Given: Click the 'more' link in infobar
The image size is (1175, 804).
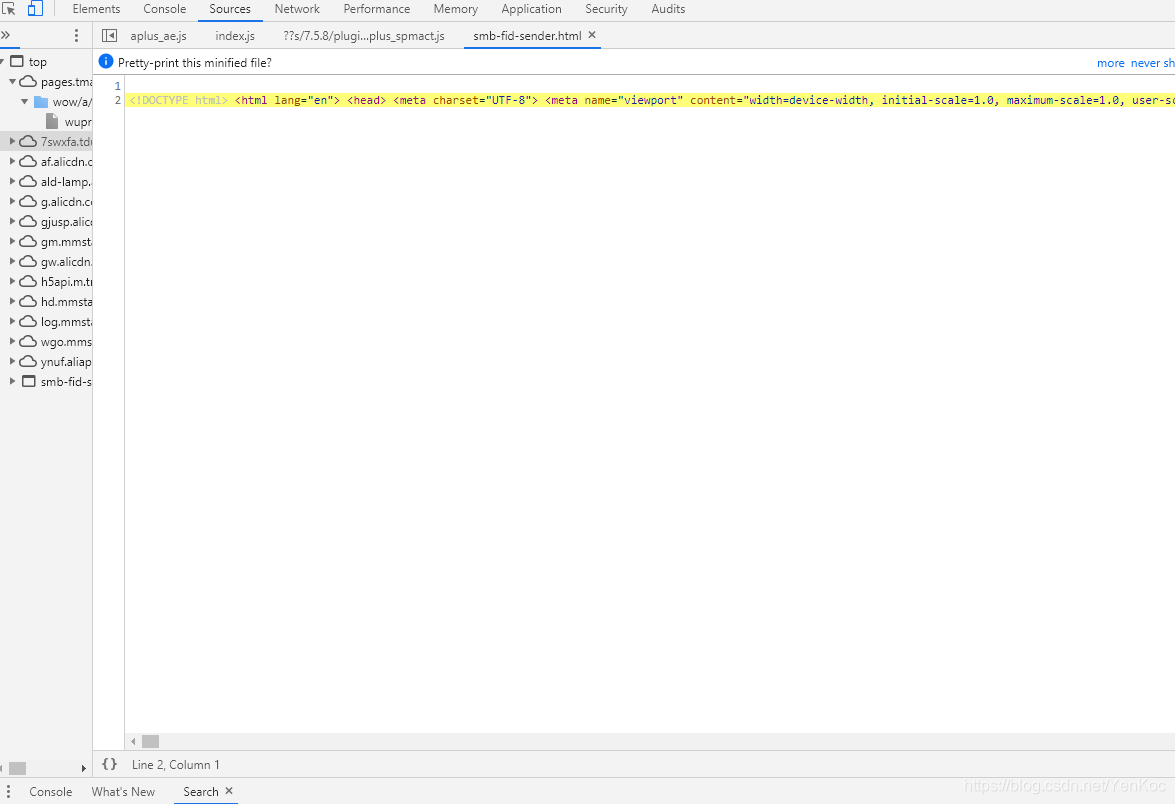Looking at the screenshot, I should tap(1111, 63).
